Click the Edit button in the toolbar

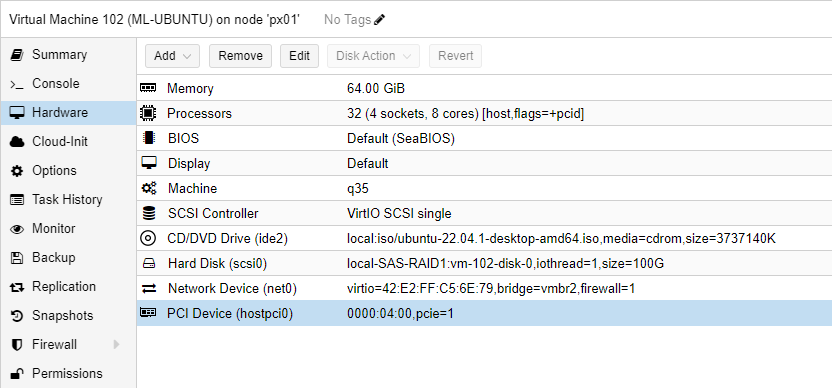click(x=299, y=56)
